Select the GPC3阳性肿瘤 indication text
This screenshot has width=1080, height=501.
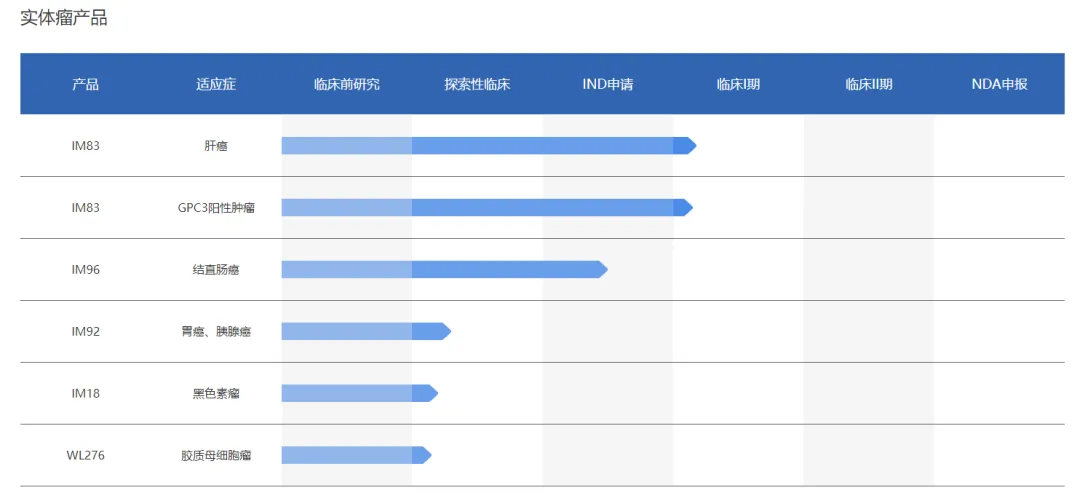[216, 208]
